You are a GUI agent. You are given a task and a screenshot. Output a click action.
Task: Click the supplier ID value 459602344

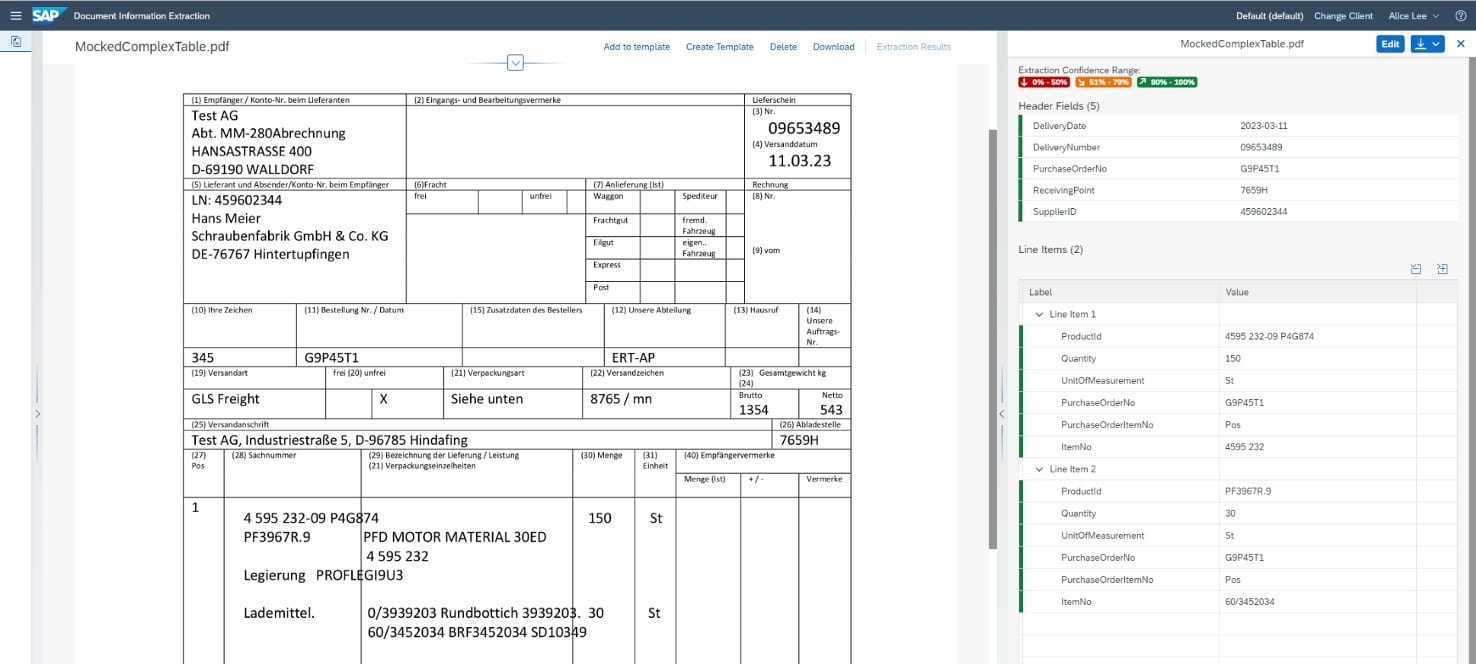point(1264,212)
